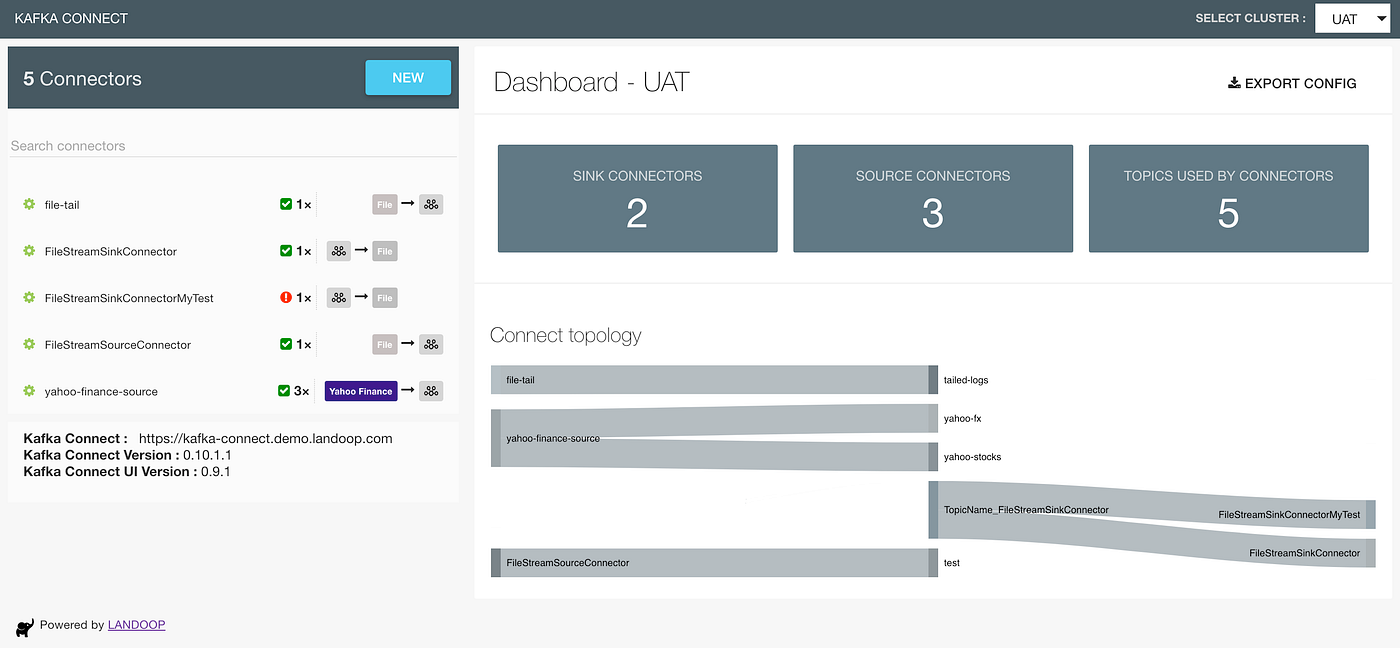Select the File source icon in file-tail row

click(385, 204)
